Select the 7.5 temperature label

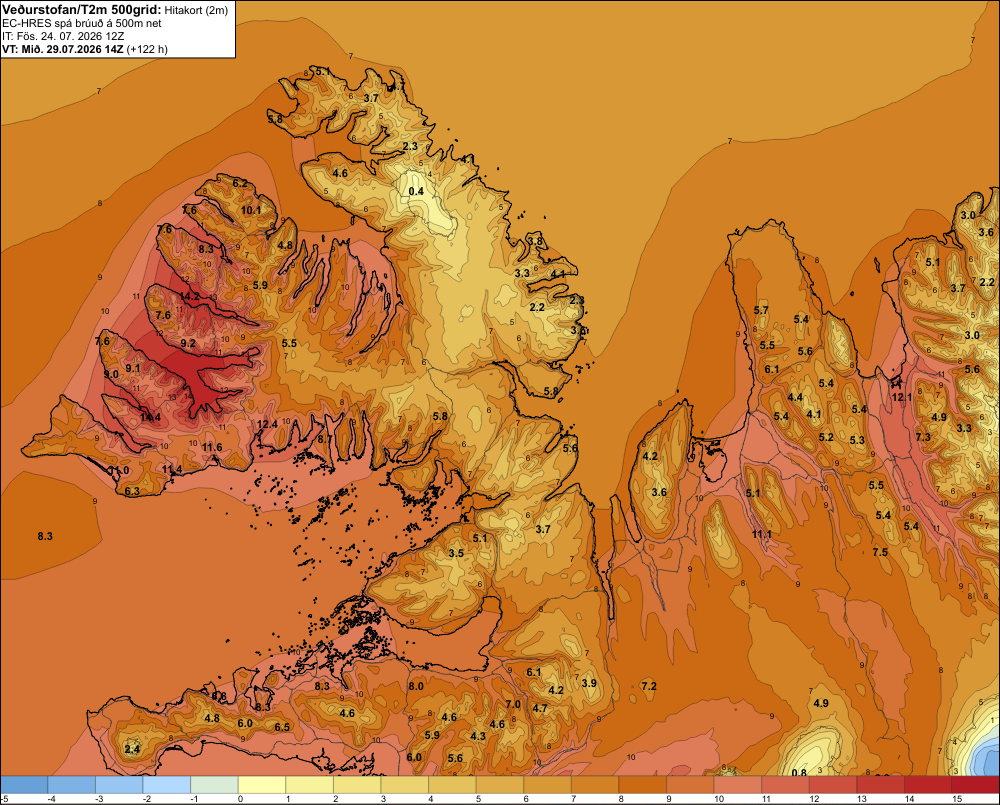point(880,552)
